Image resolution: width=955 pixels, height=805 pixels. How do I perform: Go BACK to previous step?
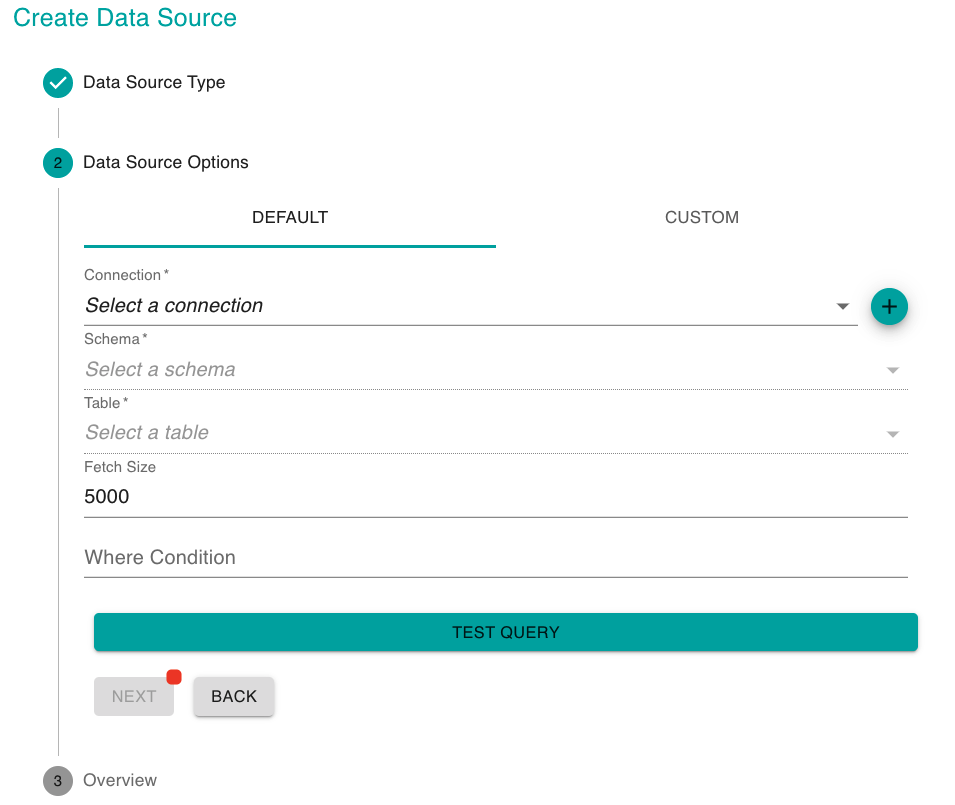point(234,696)
